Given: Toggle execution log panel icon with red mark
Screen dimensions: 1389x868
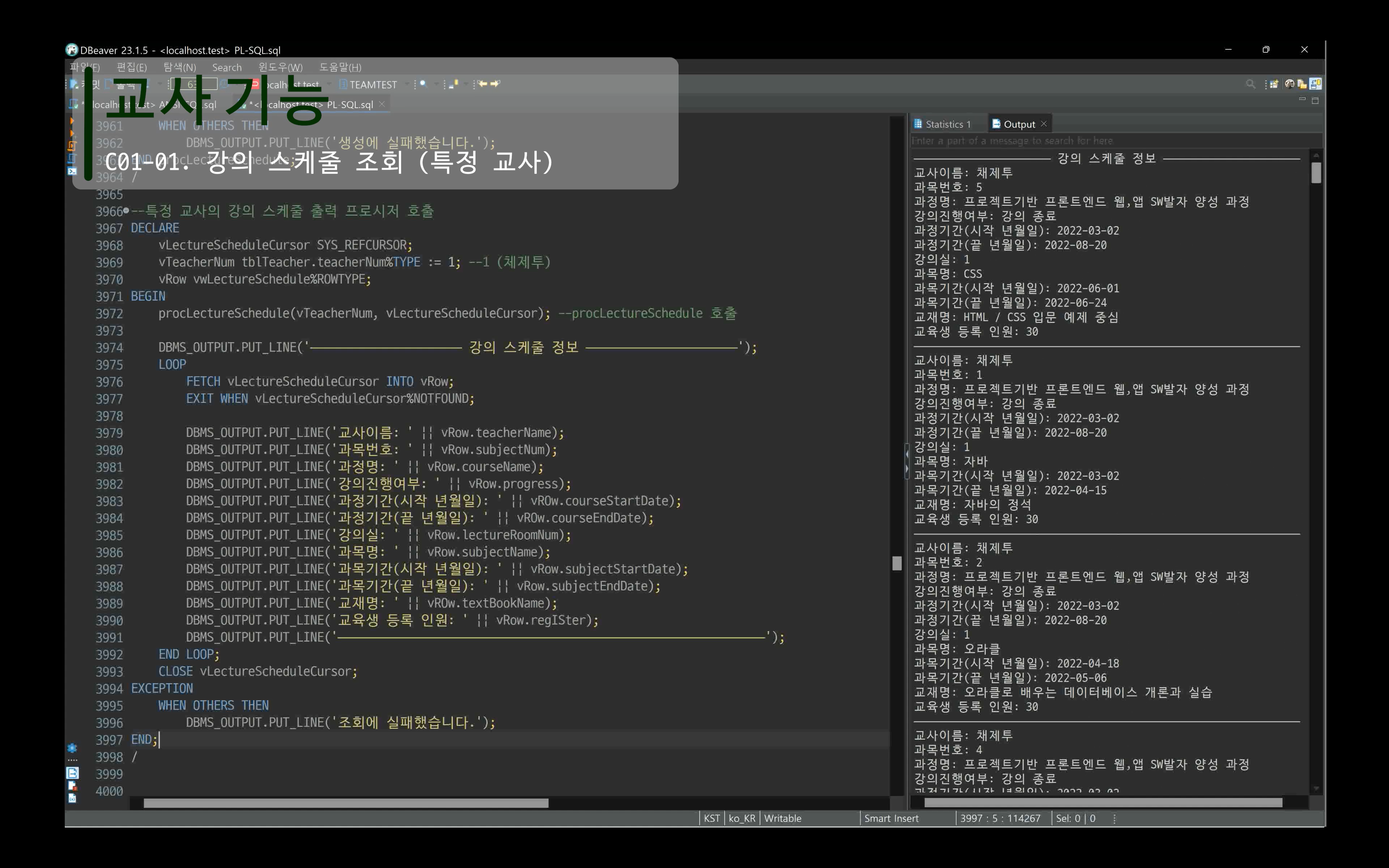Looking at the screenshot, I should click(x=72, y=785).
